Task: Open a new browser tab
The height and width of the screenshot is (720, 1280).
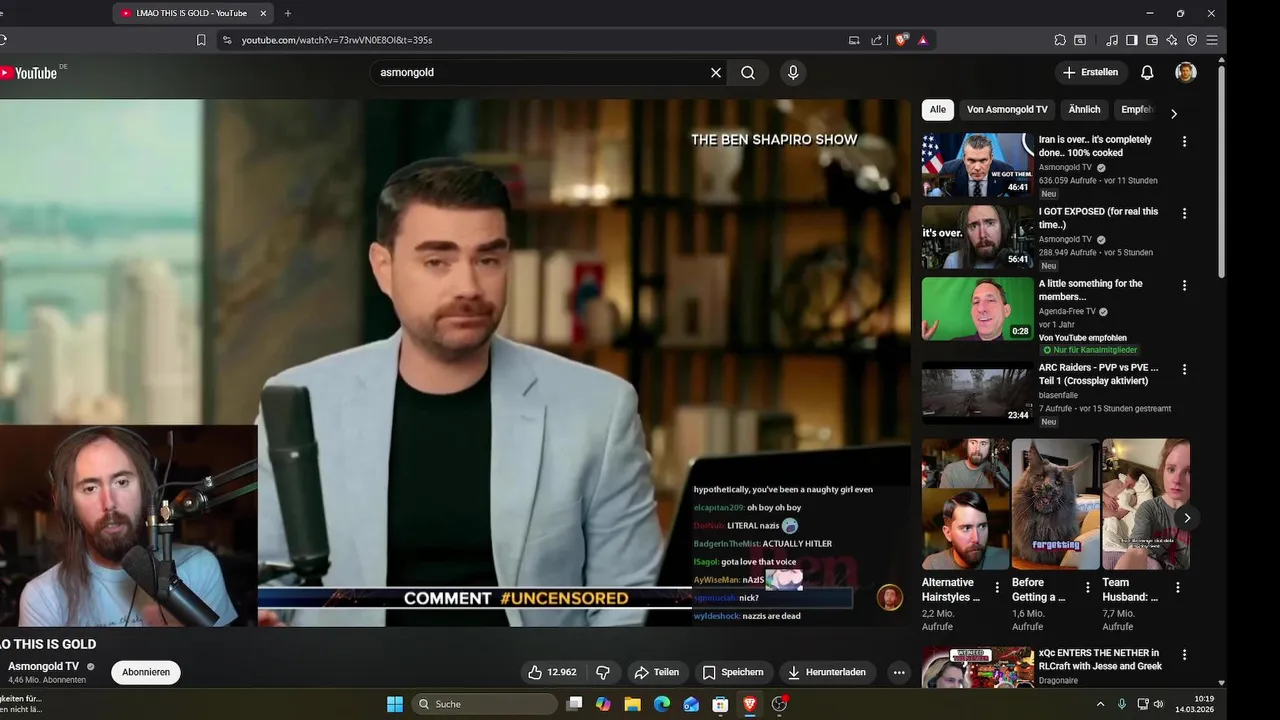Action: [x=288, y=13]
